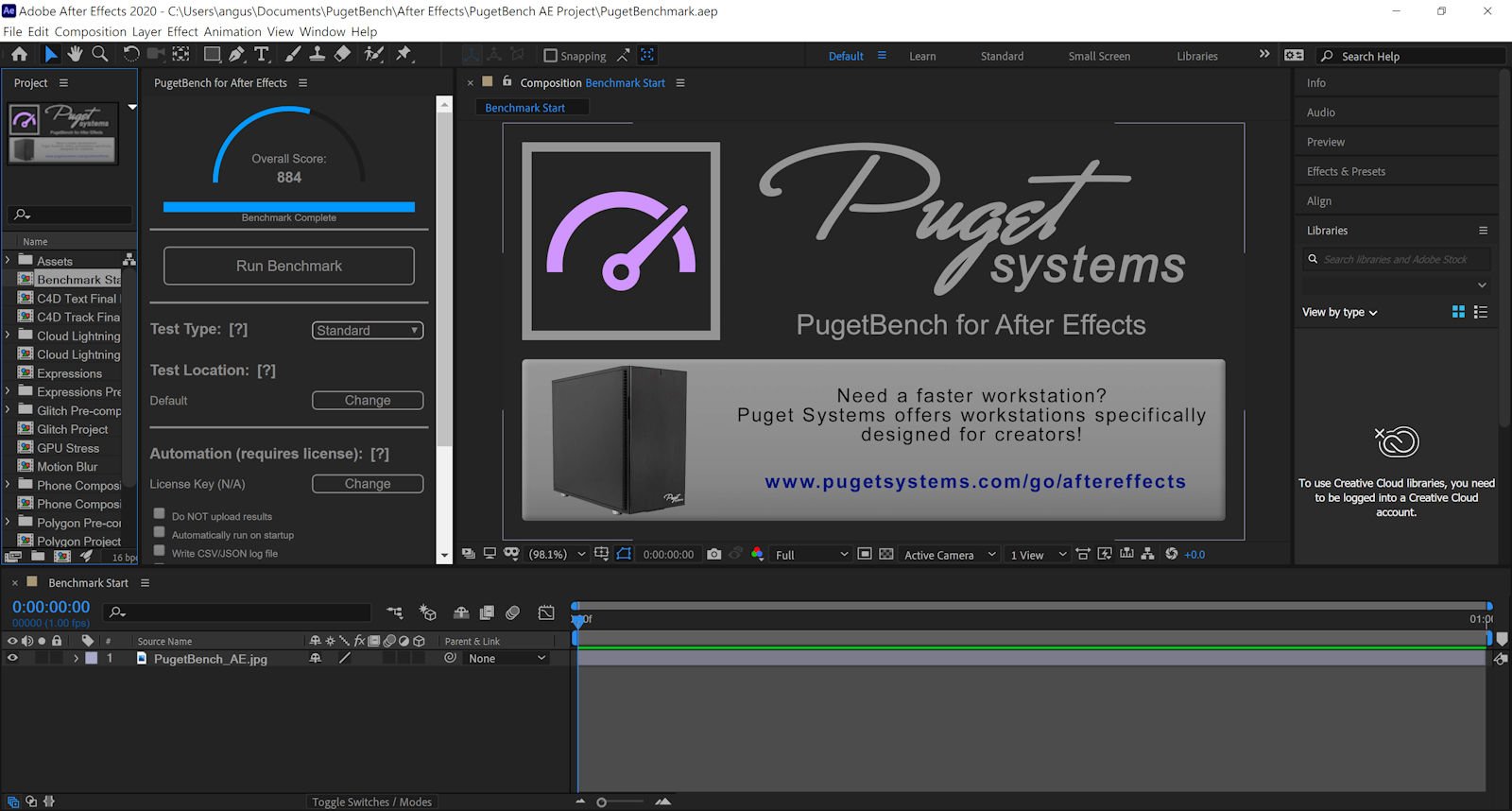Select the Zoom magnifier tool

click(x=99, y=55)
